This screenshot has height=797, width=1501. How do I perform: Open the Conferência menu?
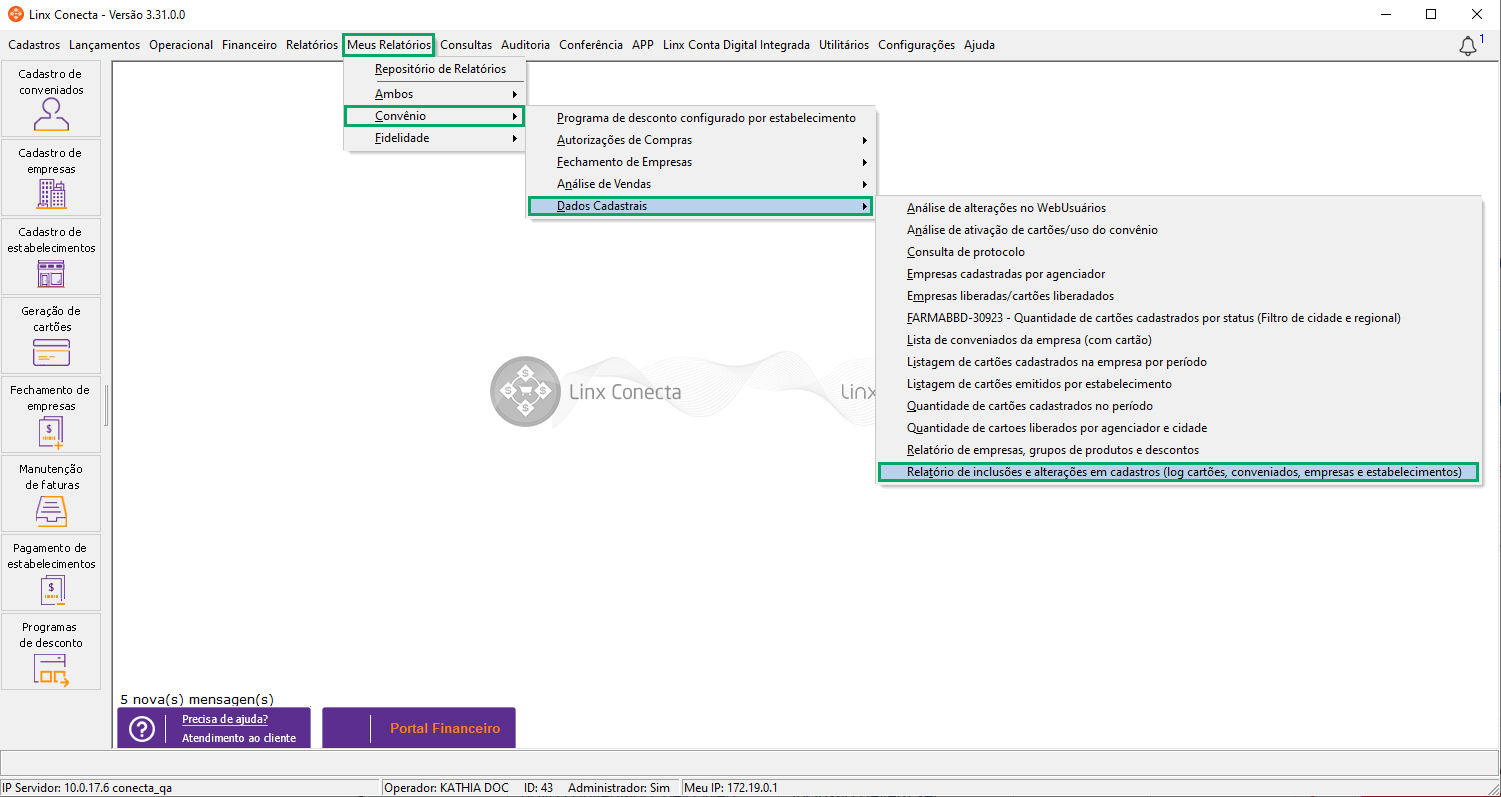[591, 45]
